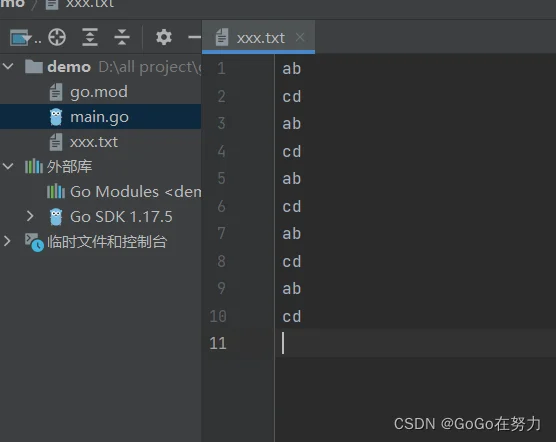Collapse the demo project folder
This screenshot has height=442, width=556.
[x=9, y=66]
